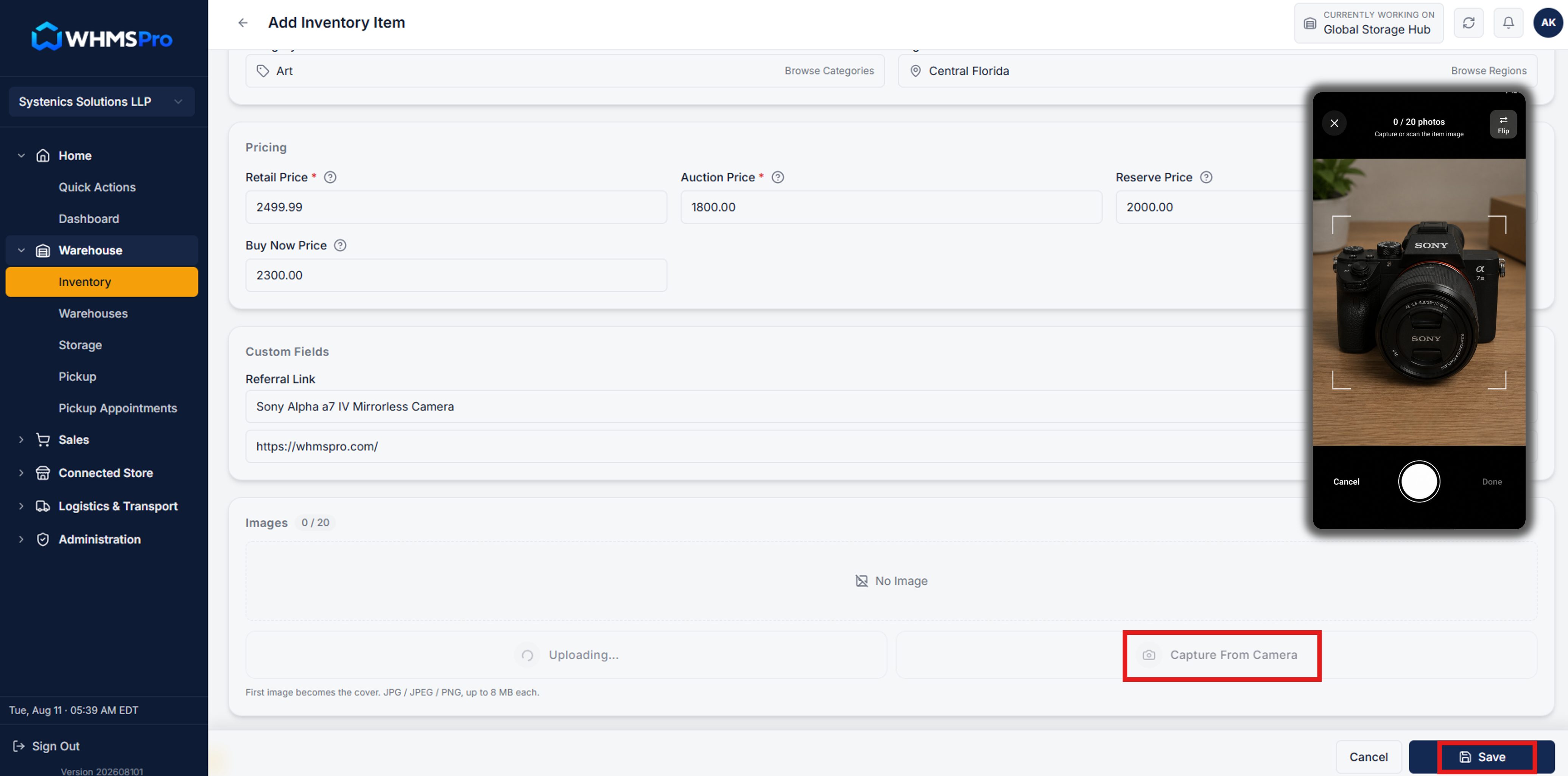Screen dimensions: 1568x776
Task: Click Browse Regions link
Action: tap(1488, 71)
